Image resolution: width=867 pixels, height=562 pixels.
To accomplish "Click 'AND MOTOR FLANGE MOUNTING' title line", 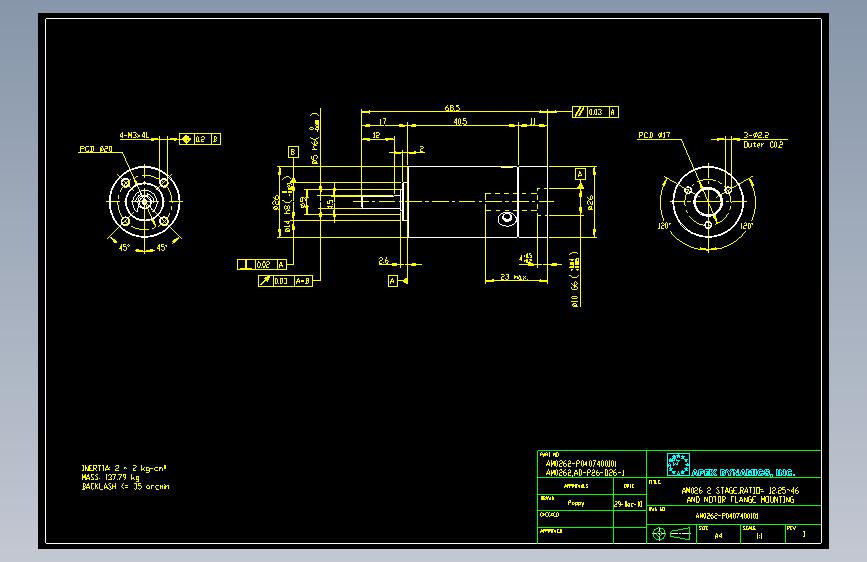I will point(740,499).
